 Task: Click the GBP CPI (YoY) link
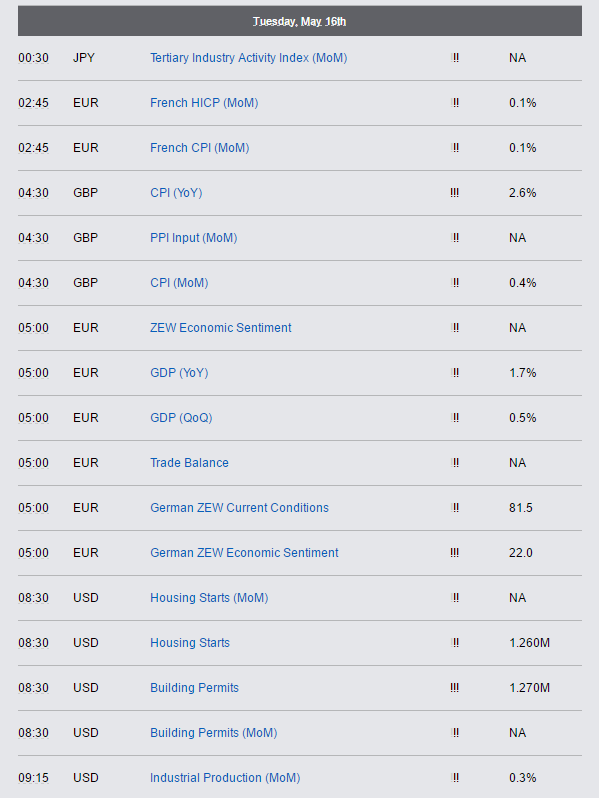(x=176, y=193)
